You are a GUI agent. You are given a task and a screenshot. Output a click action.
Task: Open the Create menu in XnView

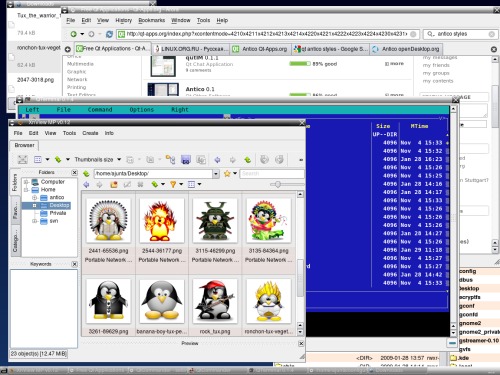tap(90, 133)
